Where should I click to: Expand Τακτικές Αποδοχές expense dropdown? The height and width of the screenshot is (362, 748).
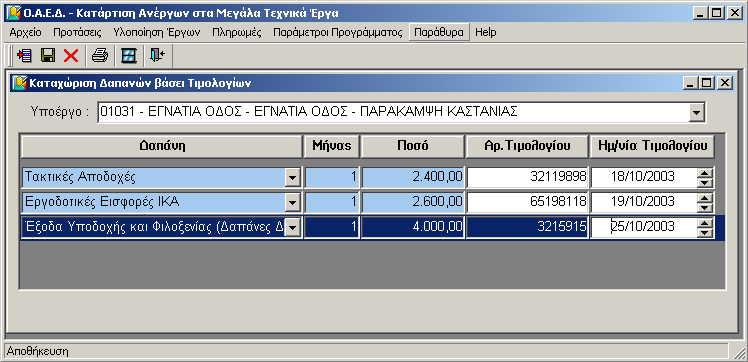[x=292, y=178]
